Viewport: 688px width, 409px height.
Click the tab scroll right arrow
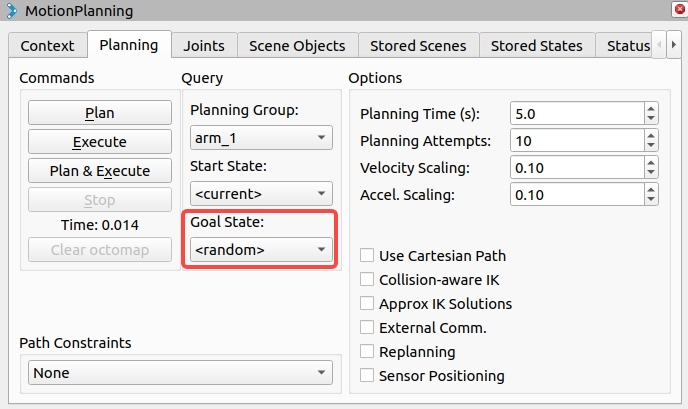click(x=674, y=45)
